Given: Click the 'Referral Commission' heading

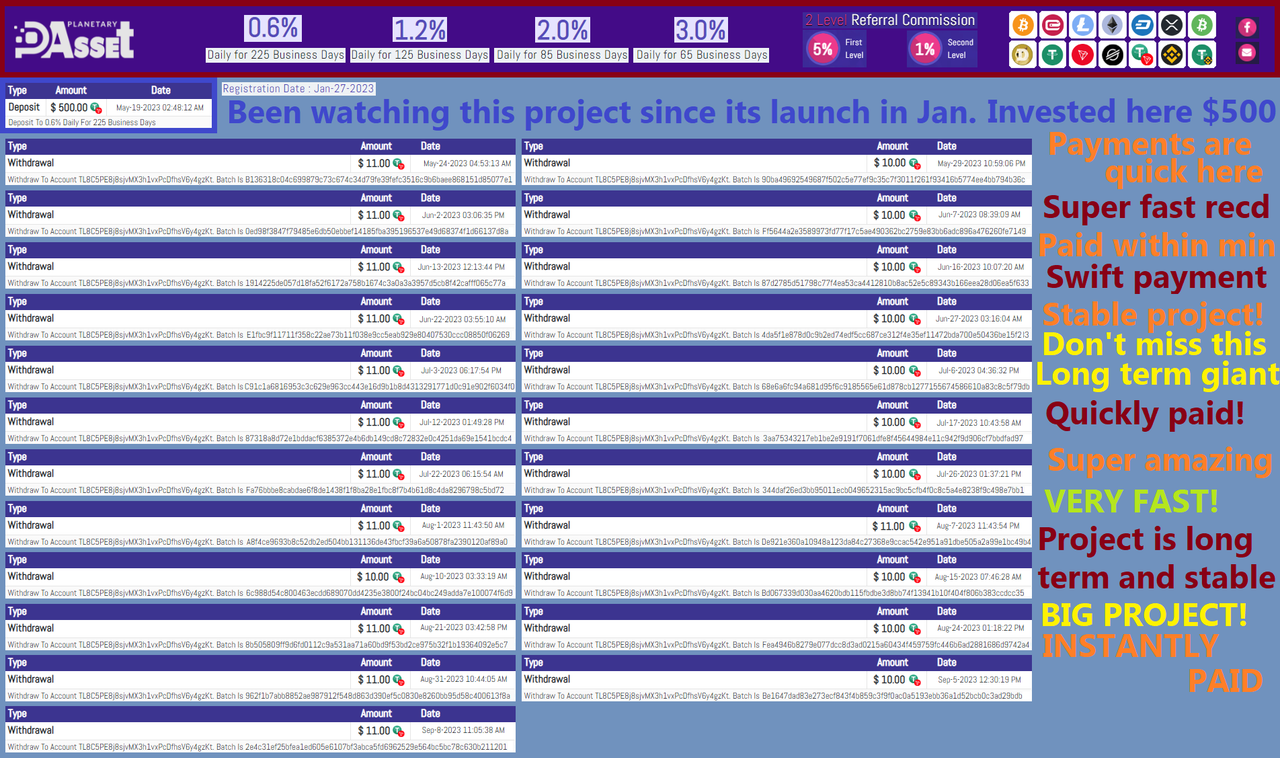Looking at the screenshot, I should click(913, 20).
